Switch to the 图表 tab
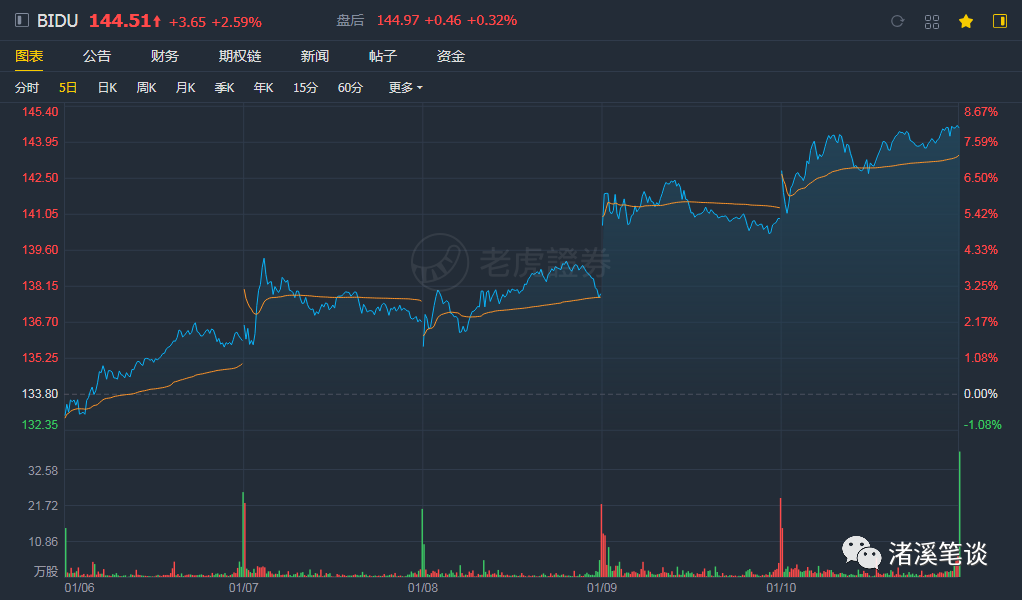The width and height of the screenshot is (1022, 600). tap(29, 56)
